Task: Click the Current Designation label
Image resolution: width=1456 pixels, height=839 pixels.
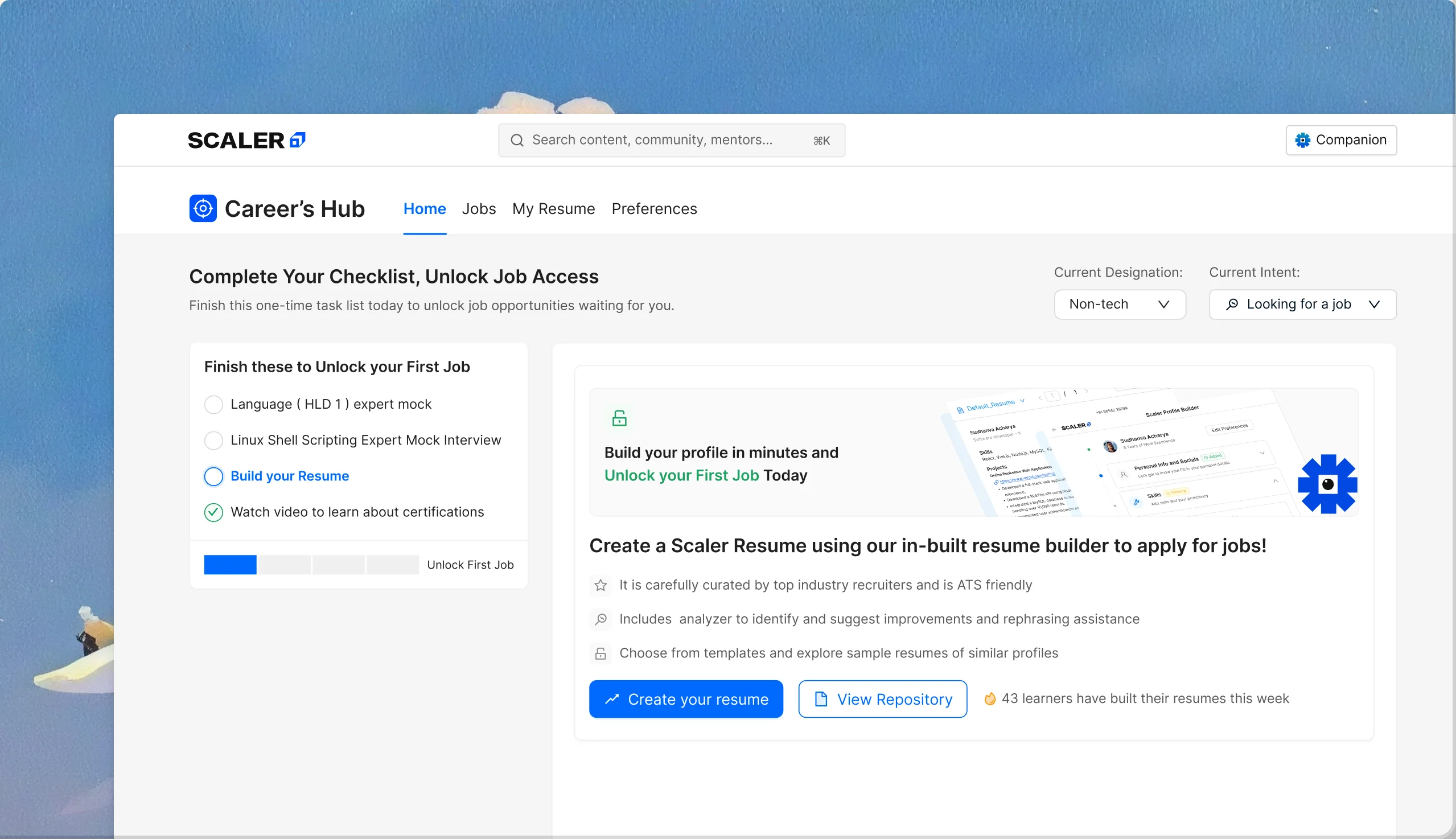Action: [x=1118, y=273]
